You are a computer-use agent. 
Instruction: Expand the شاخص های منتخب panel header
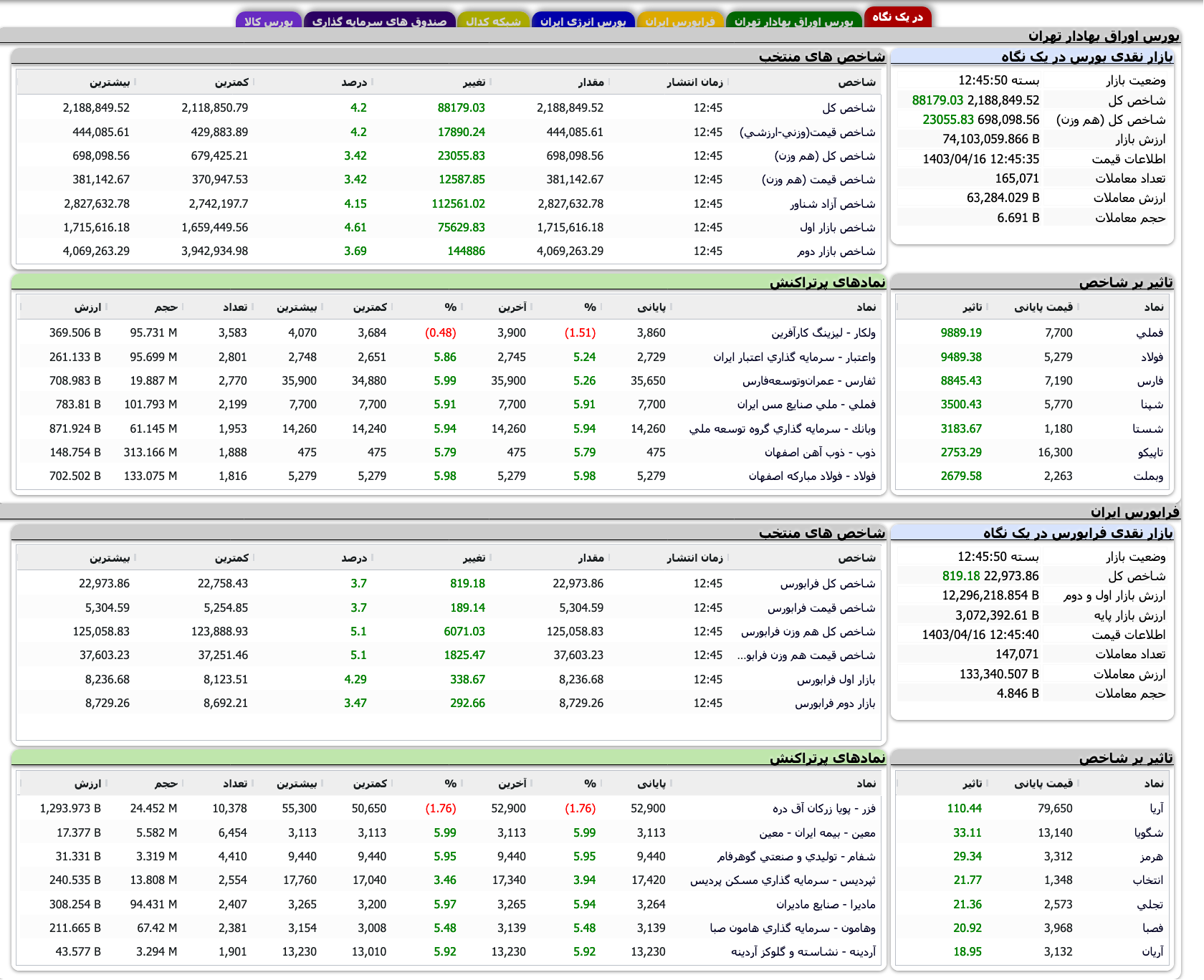click(824, 57)
